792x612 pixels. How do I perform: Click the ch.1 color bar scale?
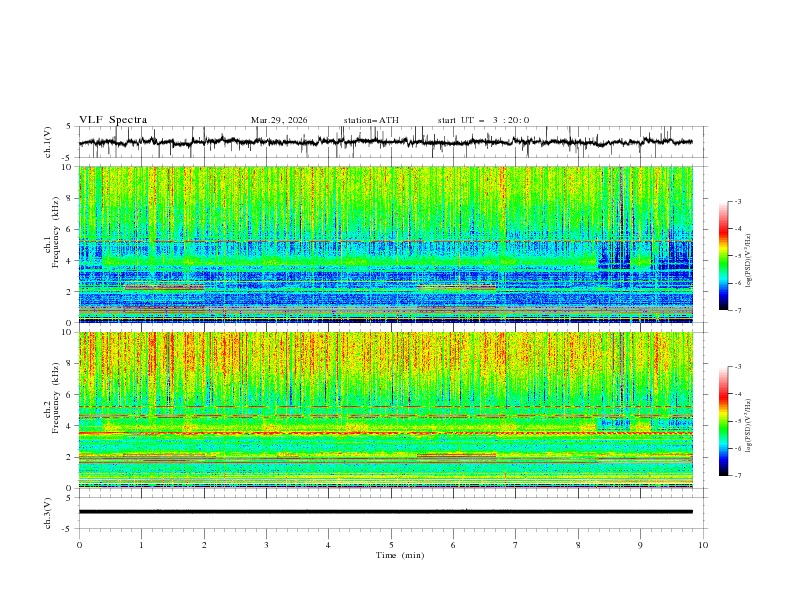click(x=723, y=256)
